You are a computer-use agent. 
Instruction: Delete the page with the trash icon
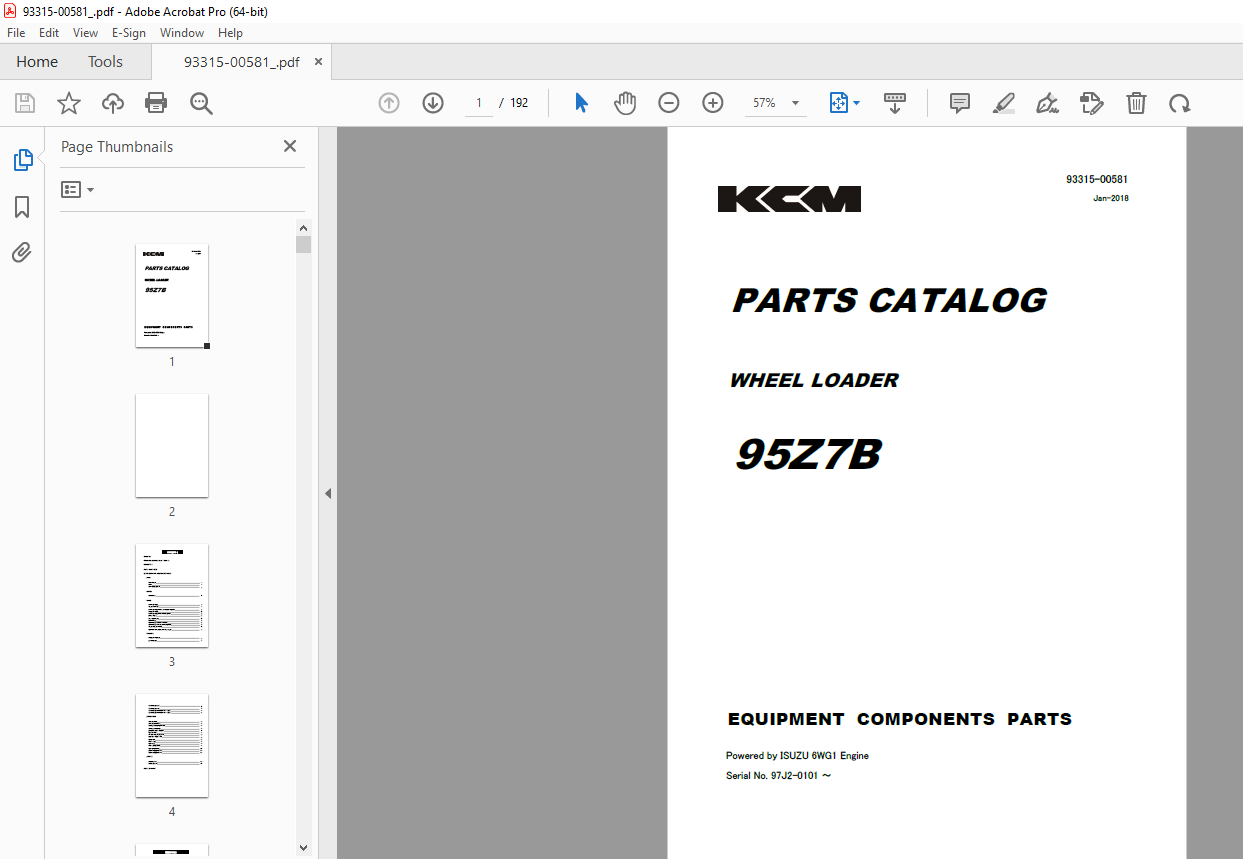coord(1136,103)
